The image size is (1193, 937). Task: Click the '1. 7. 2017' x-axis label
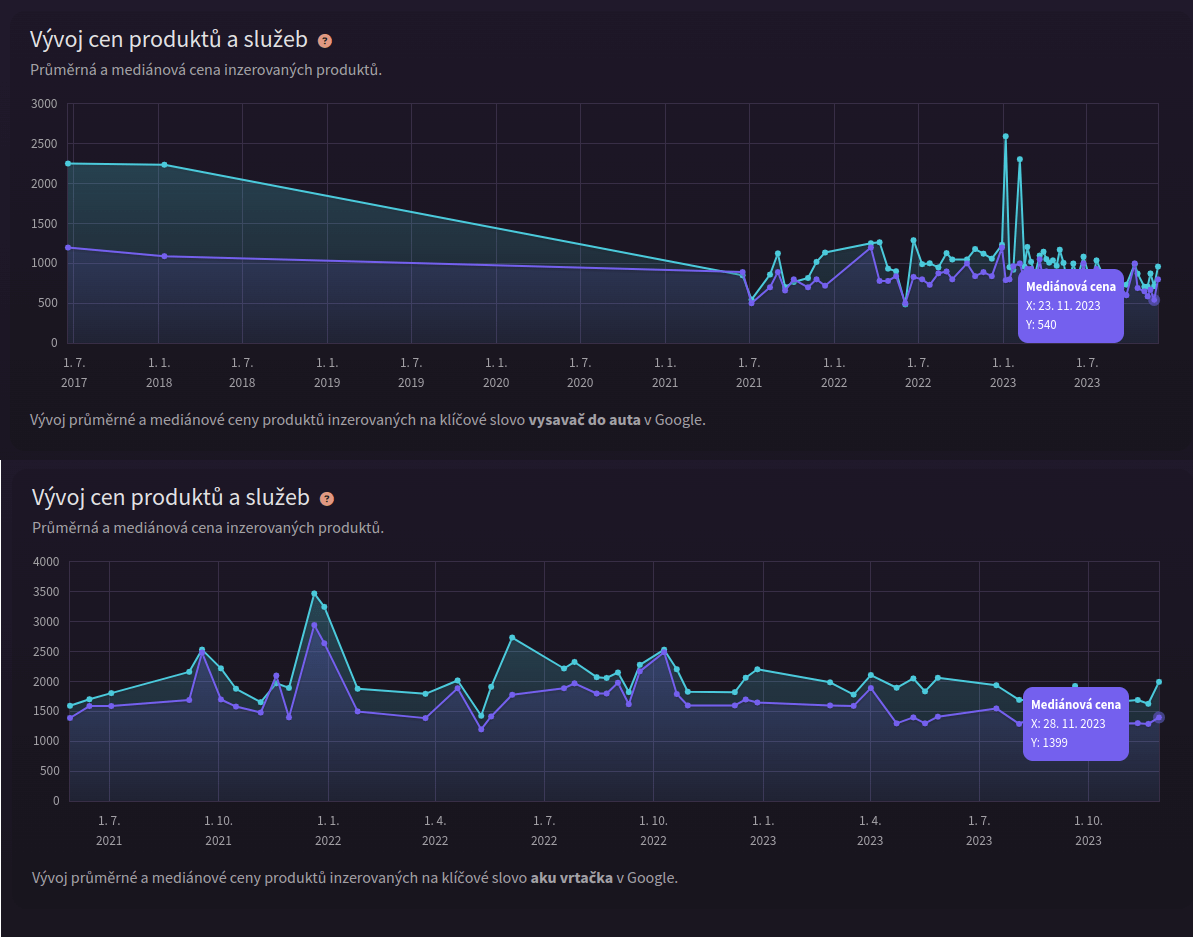(74, 373)
